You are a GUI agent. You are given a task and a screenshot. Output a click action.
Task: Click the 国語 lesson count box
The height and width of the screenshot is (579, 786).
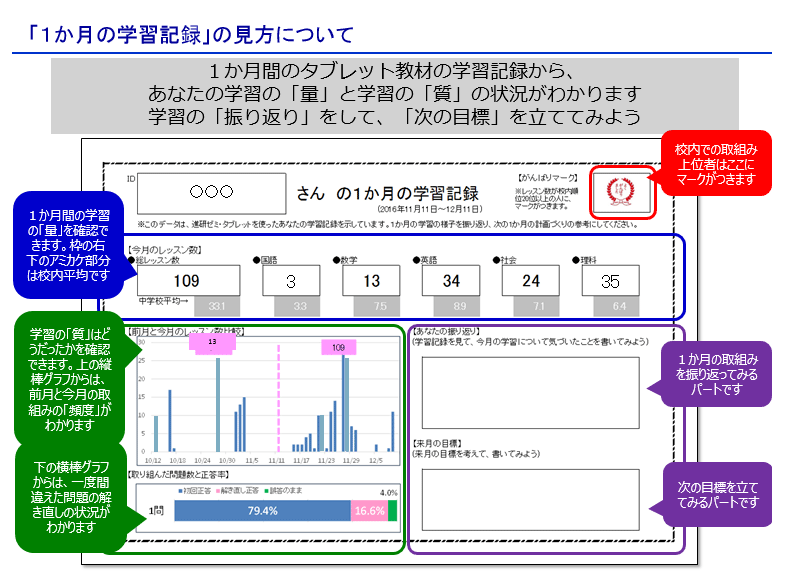(291, 281)
